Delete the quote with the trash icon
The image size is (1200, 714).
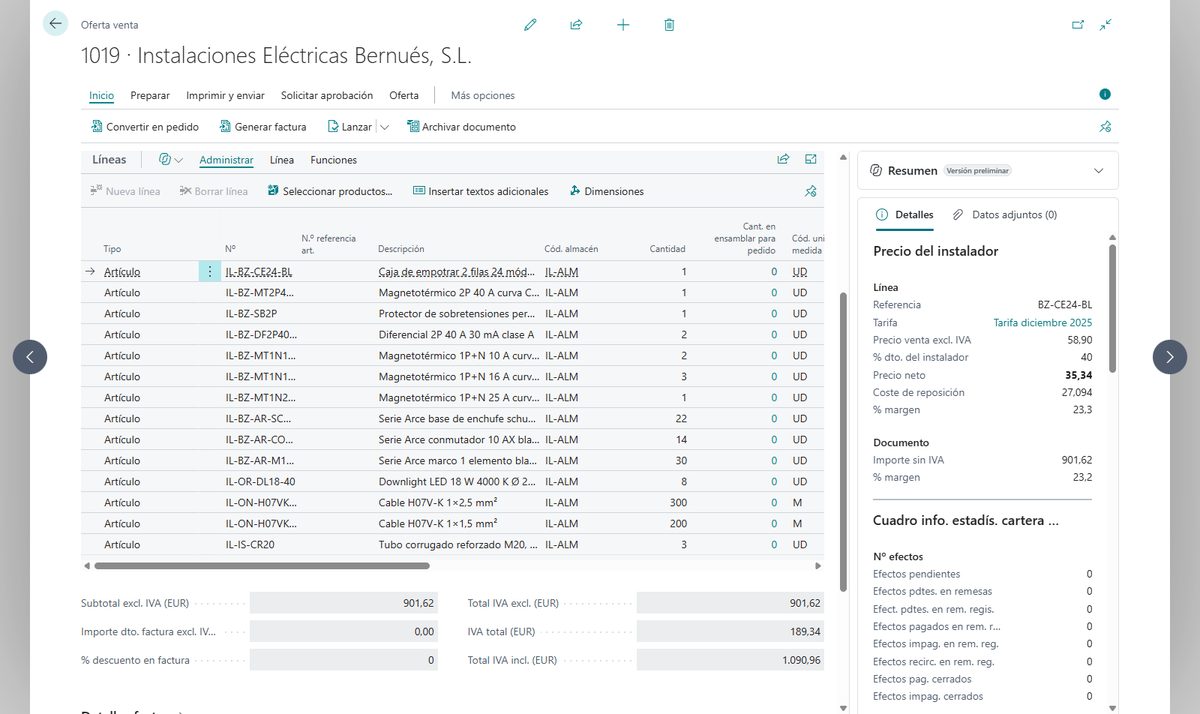(669, 25)
